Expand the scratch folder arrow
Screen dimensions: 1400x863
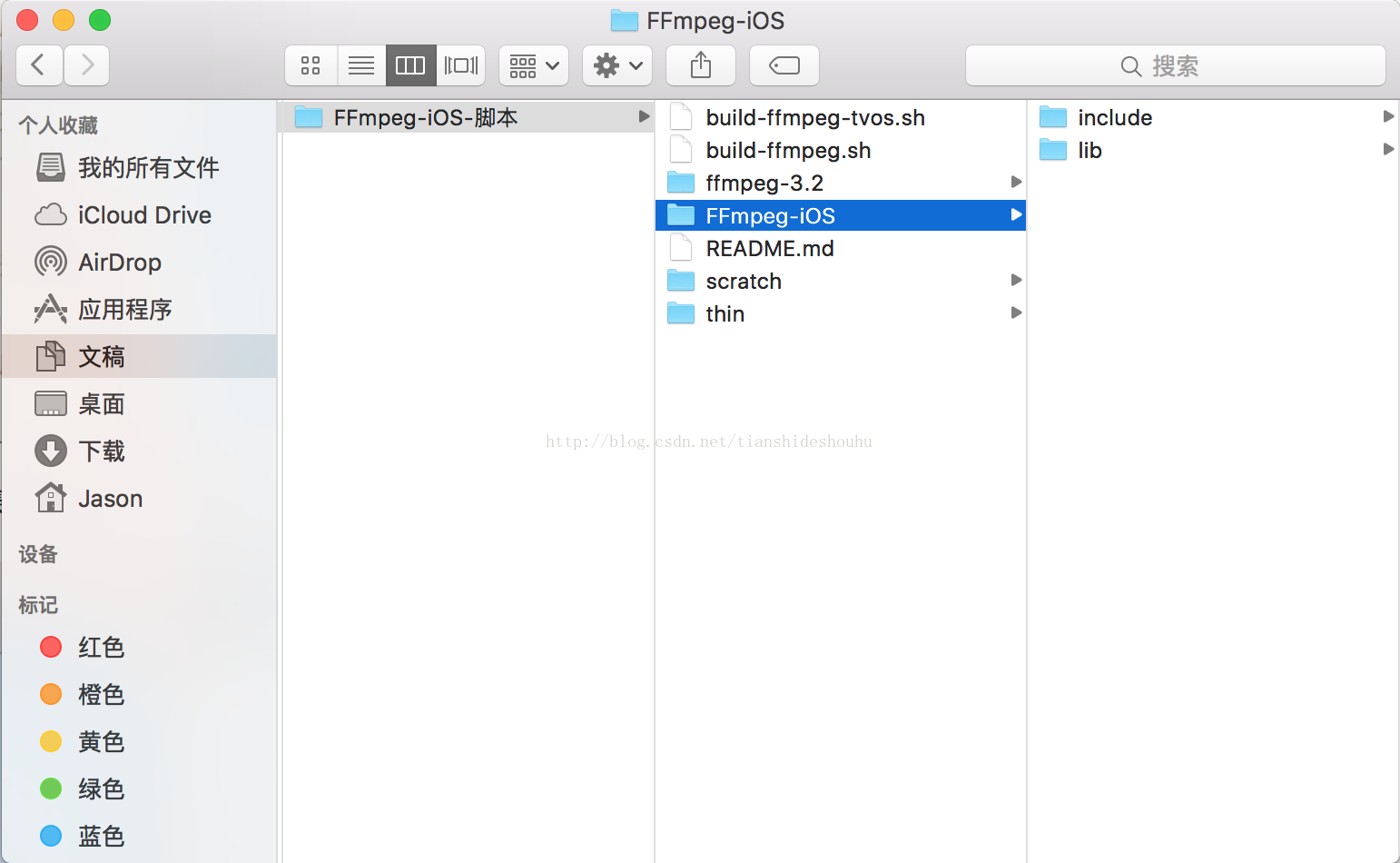(1016, 280)
